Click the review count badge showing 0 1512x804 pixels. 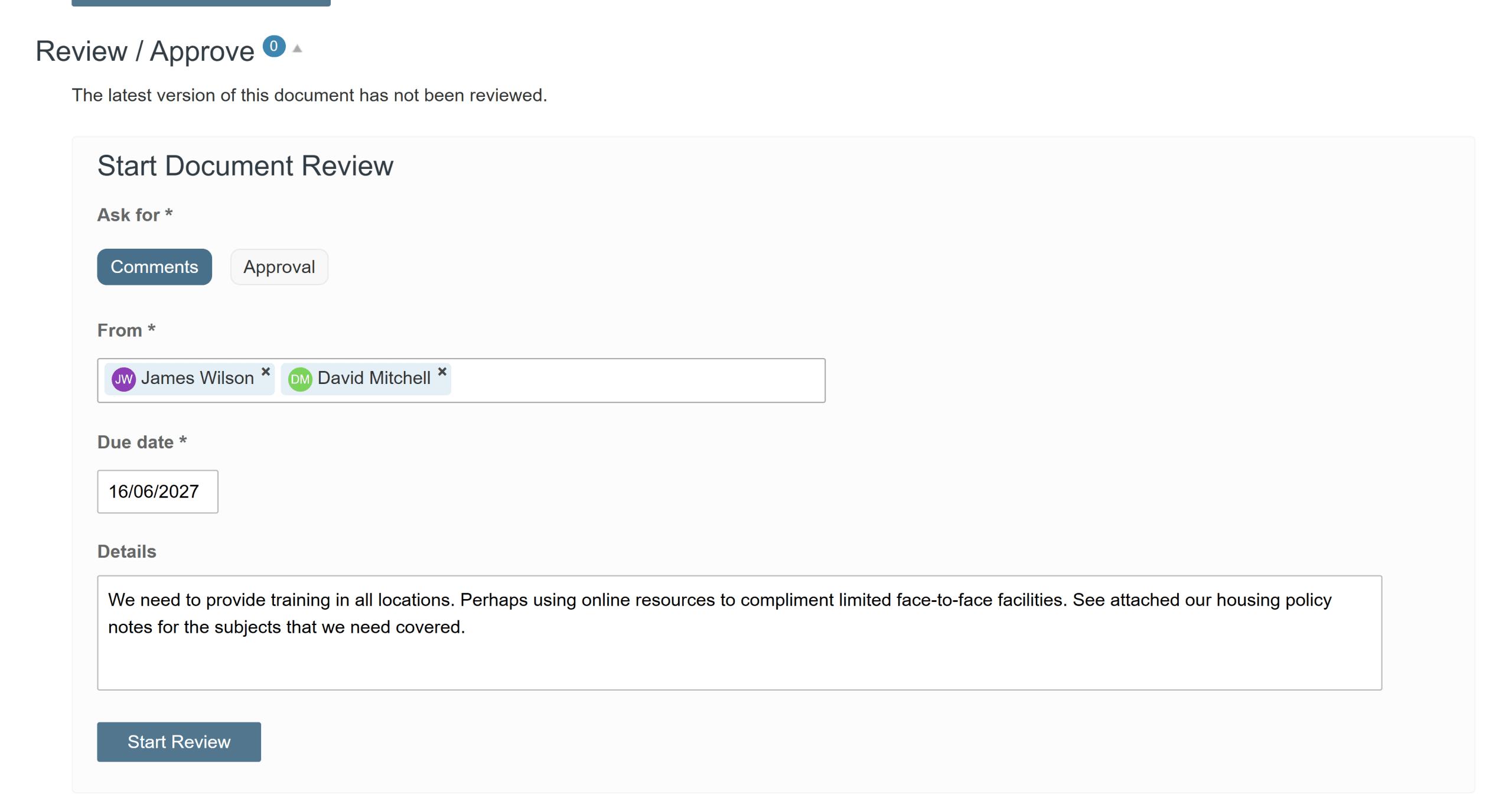[x=273, y=46]
